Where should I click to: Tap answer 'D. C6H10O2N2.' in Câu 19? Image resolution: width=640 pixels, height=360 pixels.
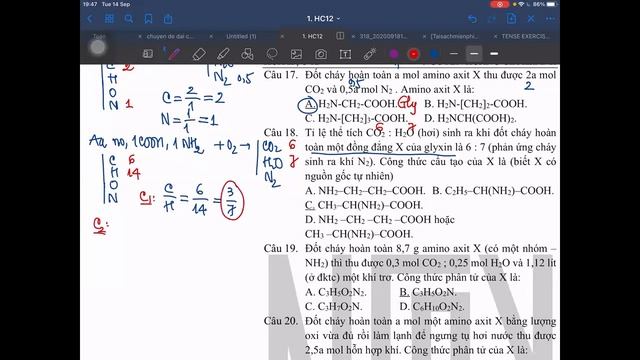coord(432,307)
